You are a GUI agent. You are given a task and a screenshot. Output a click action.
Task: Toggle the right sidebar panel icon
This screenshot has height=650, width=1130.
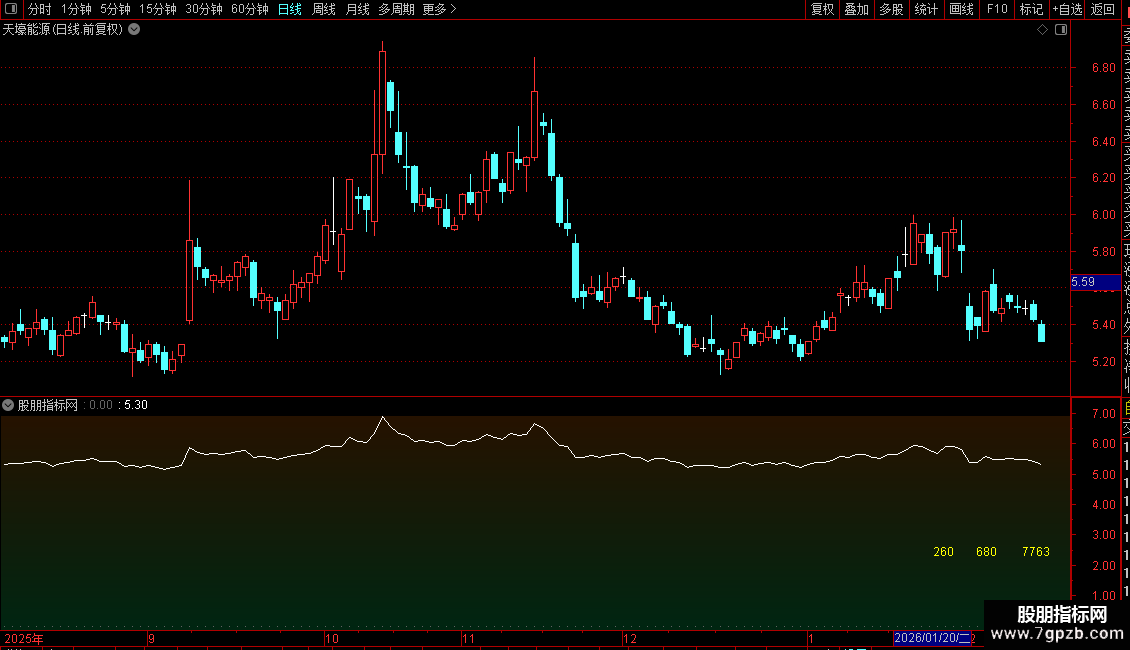point(1061,30)
